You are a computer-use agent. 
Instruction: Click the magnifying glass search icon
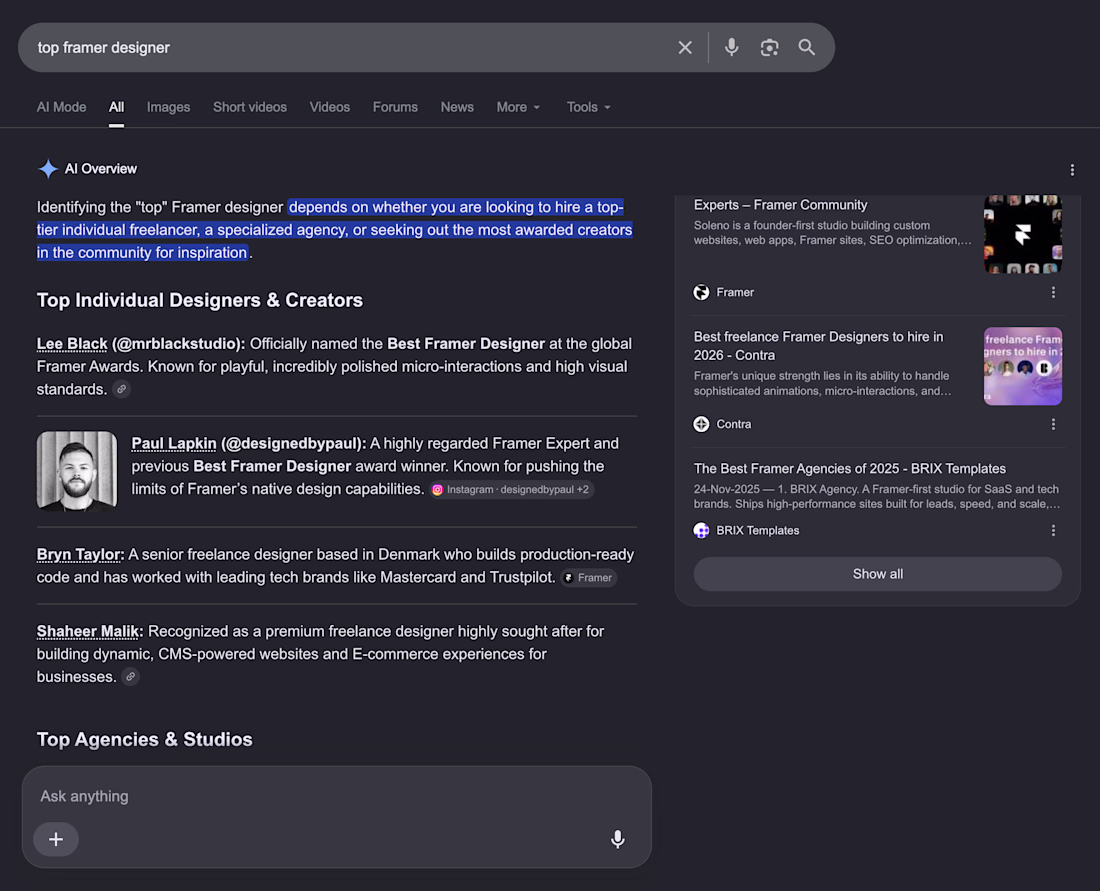pos(807,48)
